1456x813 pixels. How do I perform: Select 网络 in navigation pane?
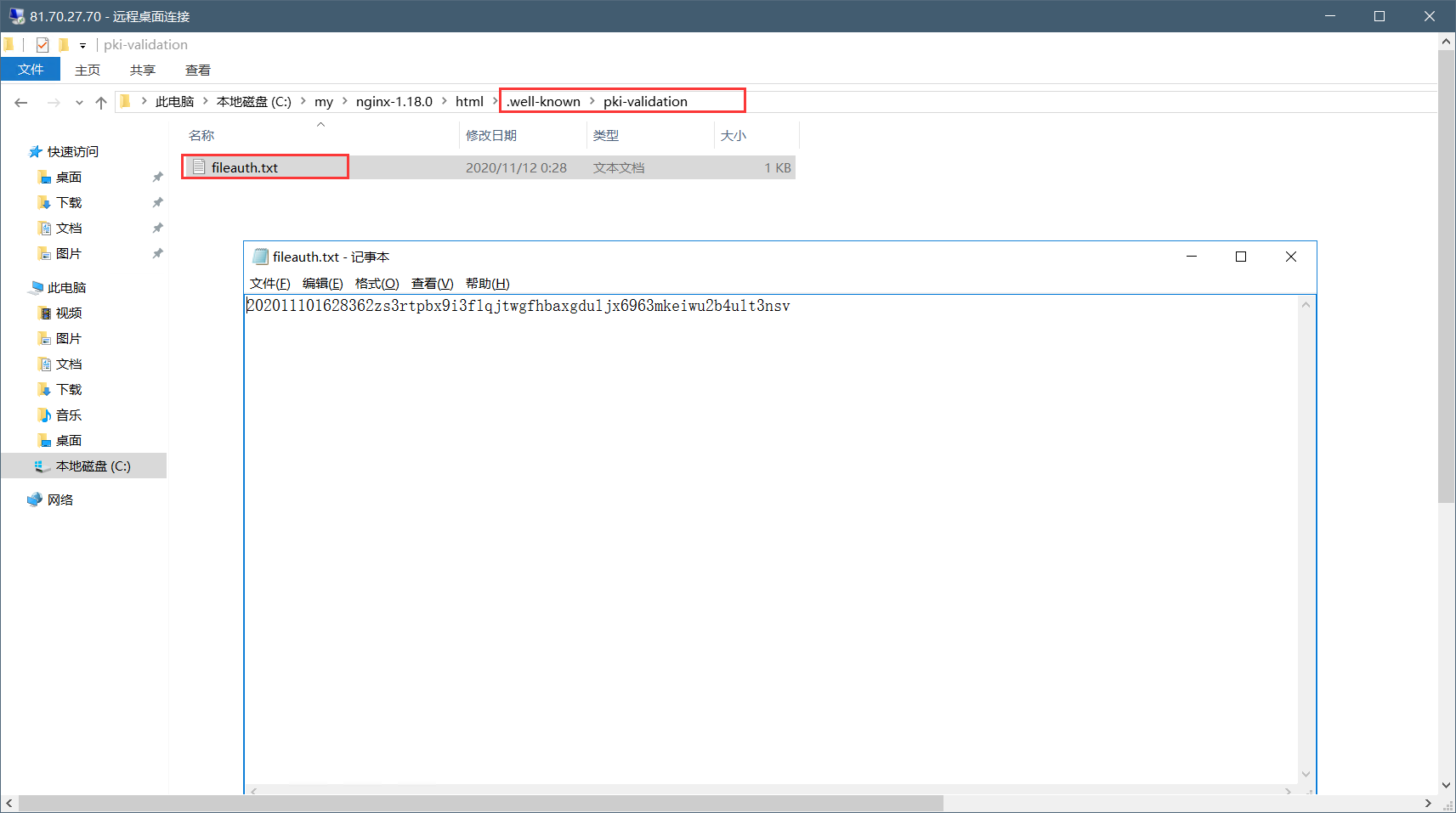tap(59, 500)
